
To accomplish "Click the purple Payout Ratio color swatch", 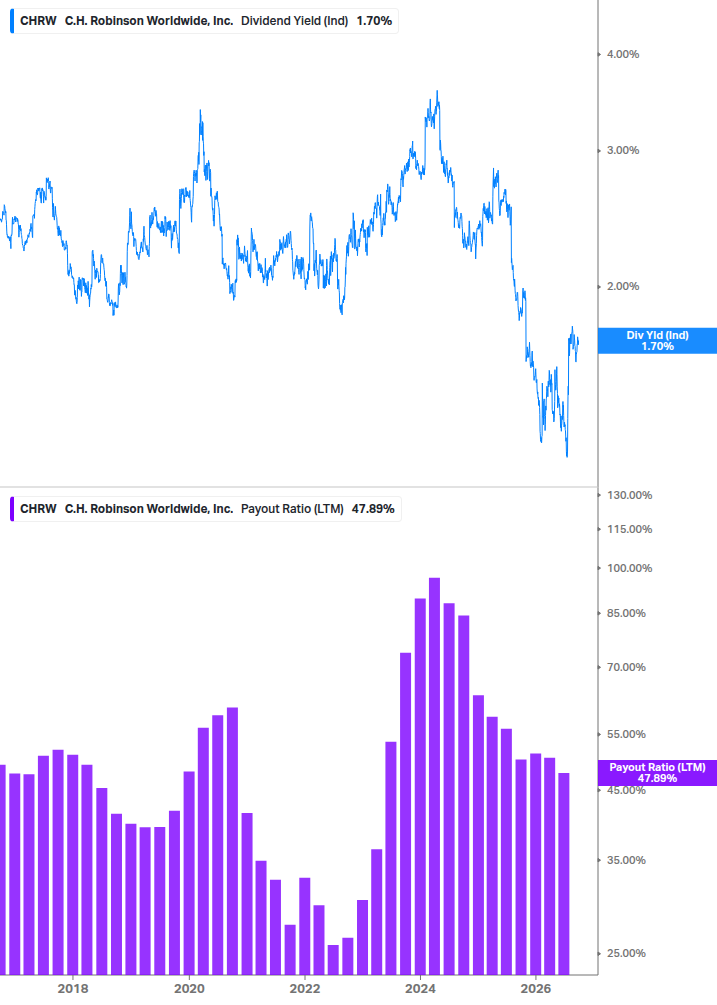I will (12, 509).
